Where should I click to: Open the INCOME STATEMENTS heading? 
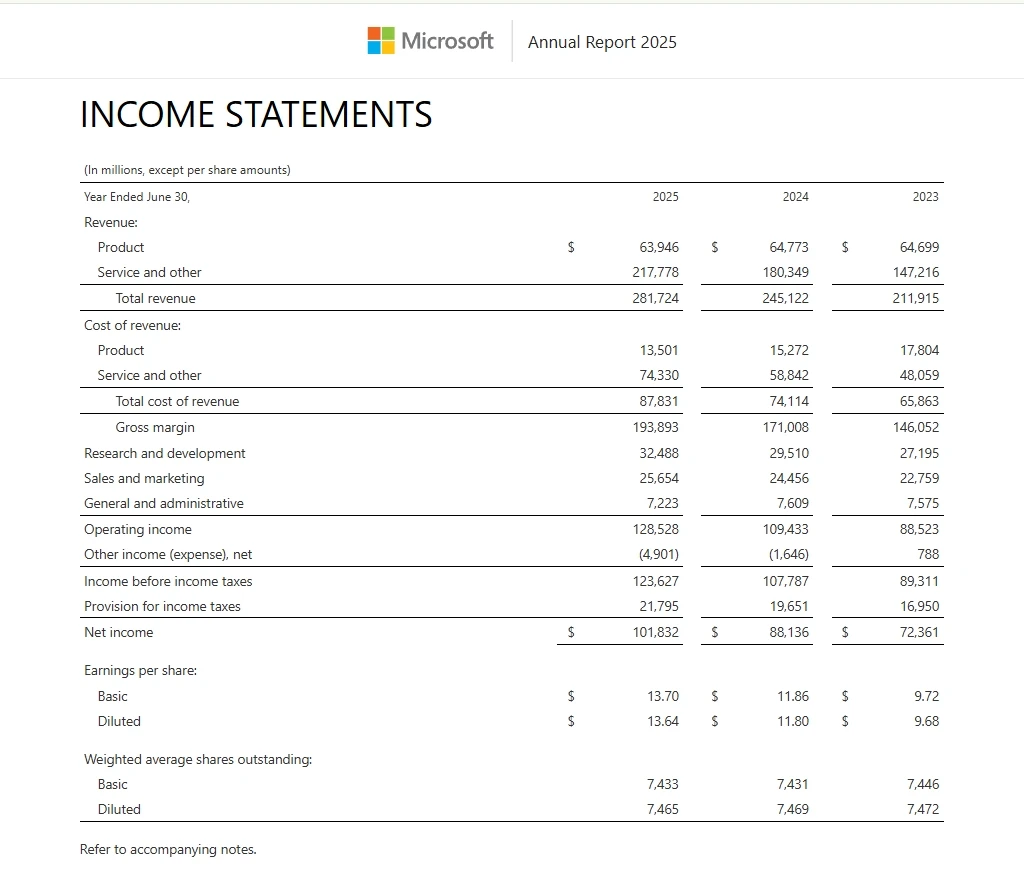tap(256, 114)
